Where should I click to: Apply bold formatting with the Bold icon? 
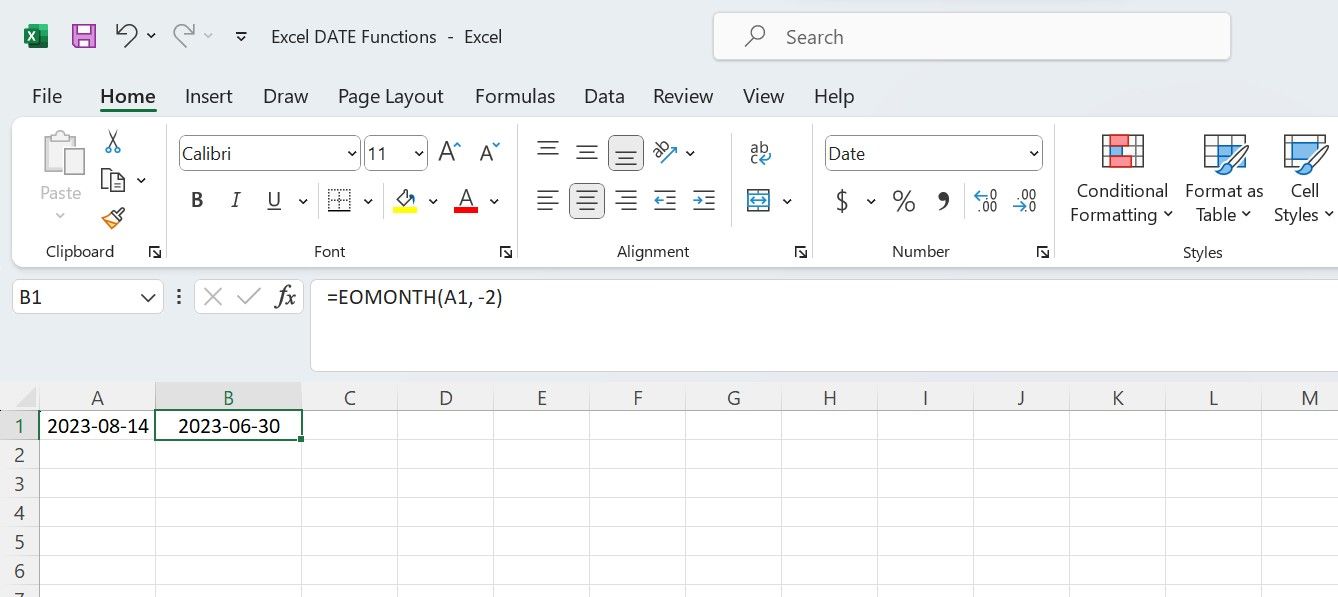point(196,200)
